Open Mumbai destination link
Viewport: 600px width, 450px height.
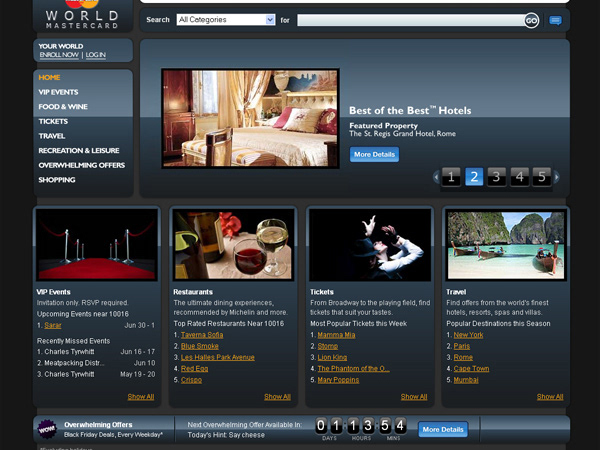[466, 380]
